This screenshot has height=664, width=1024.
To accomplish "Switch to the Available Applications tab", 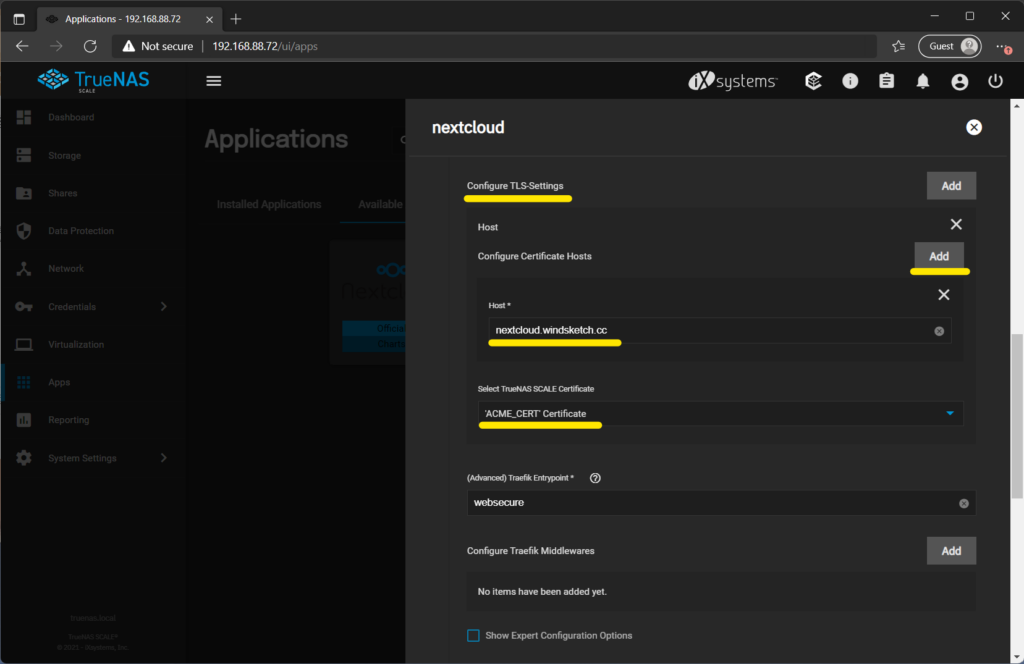I will (379, 204).
